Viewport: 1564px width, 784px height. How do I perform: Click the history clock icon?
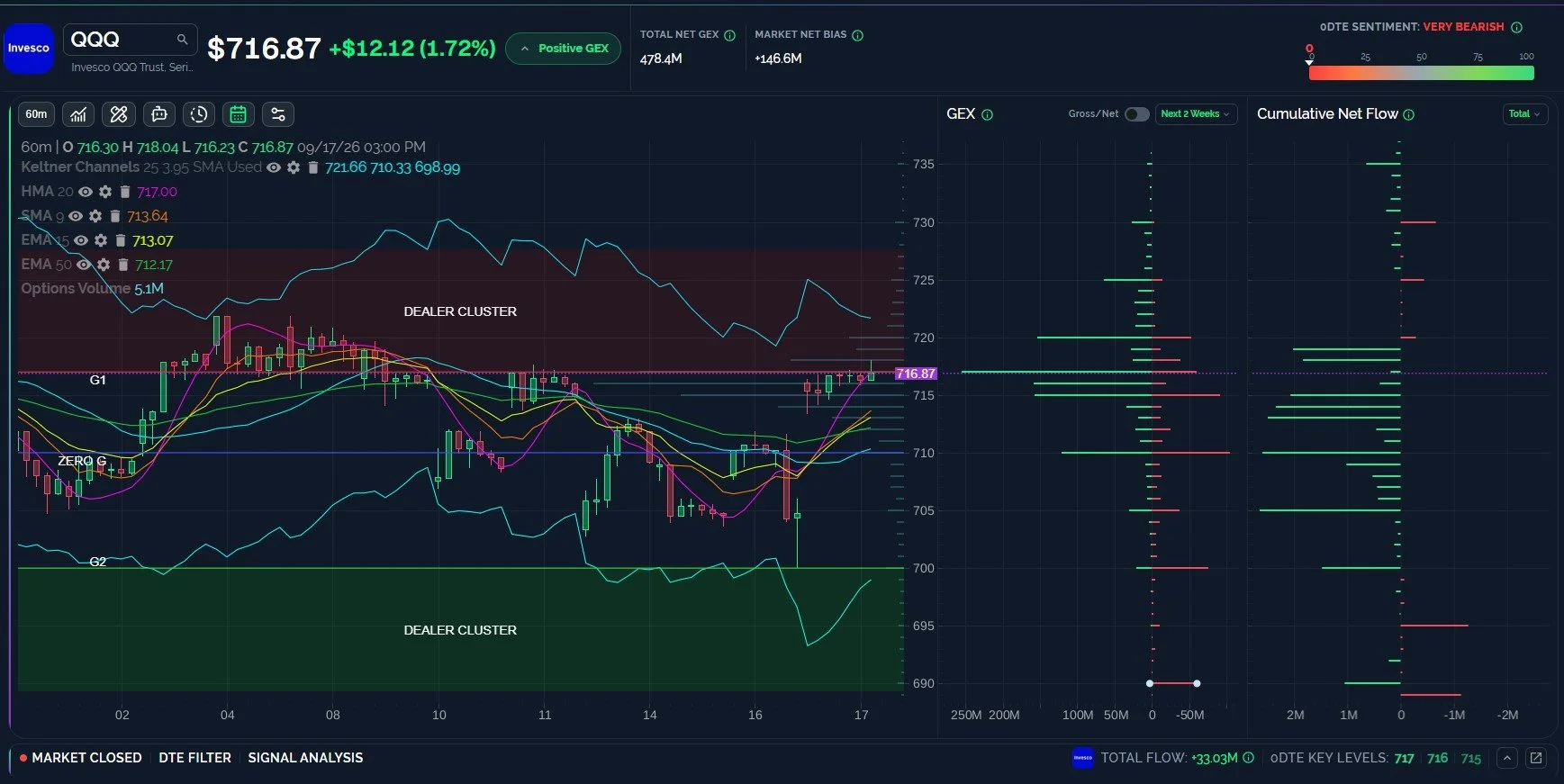[x=199, y=114]
